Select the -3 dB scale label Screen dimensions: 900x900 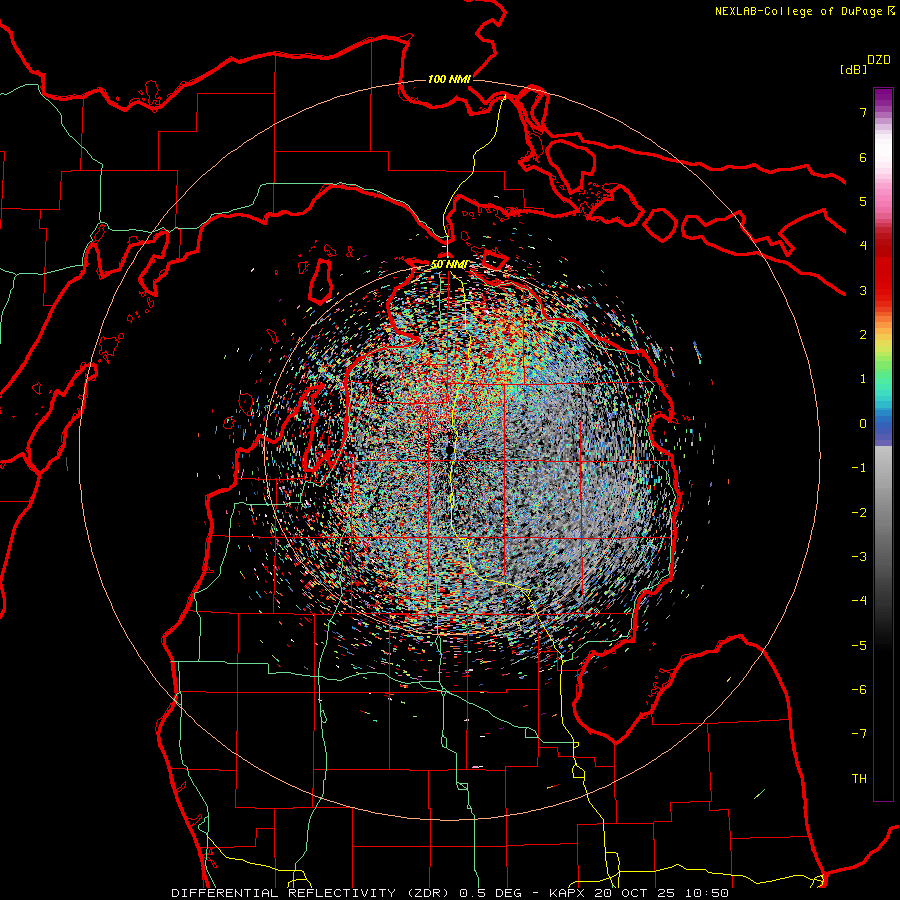[x=859, y=557]
